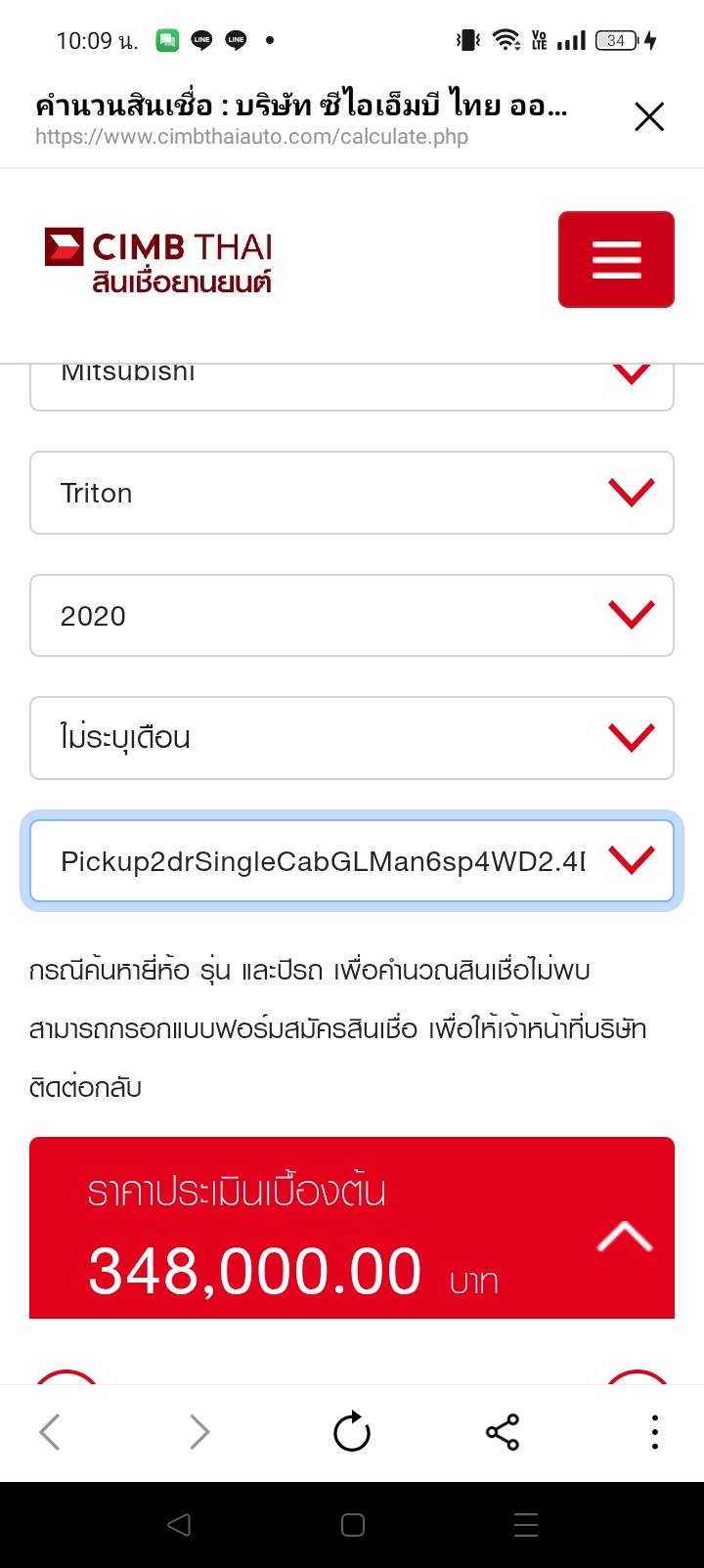Viewport: 704px width, 1568px height.
Task: Open the 2020 year dropdown
Action: (x=352, y=616)
